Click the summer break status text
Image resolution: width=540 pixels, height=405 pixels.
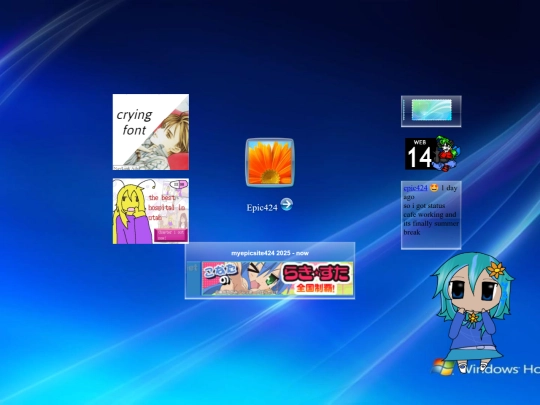[x=431, y=219]
